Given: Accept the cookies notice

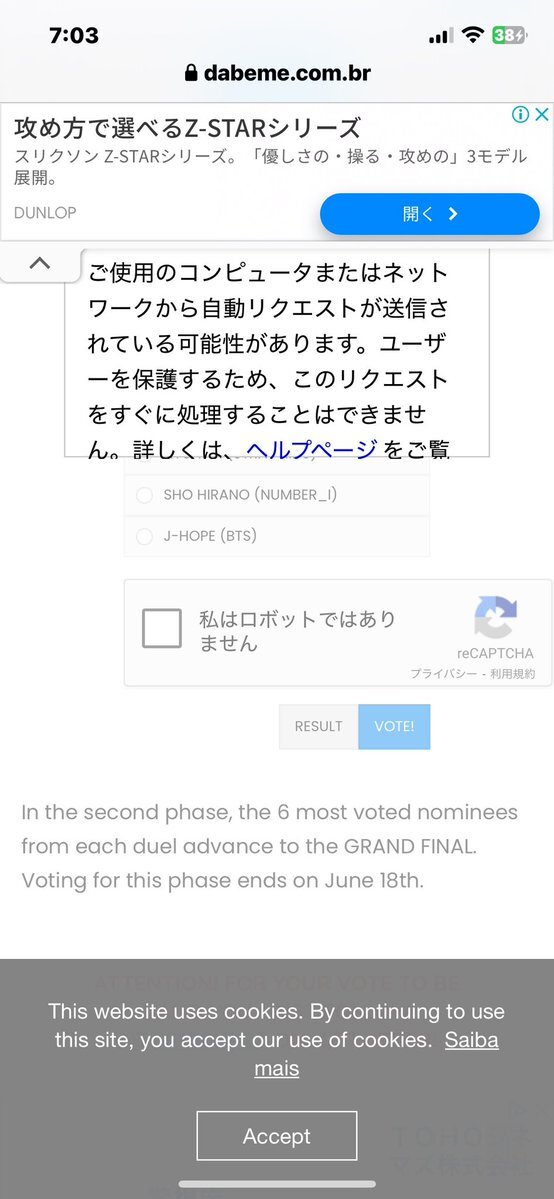Looking at the screenshot, I should (277, 1136).
